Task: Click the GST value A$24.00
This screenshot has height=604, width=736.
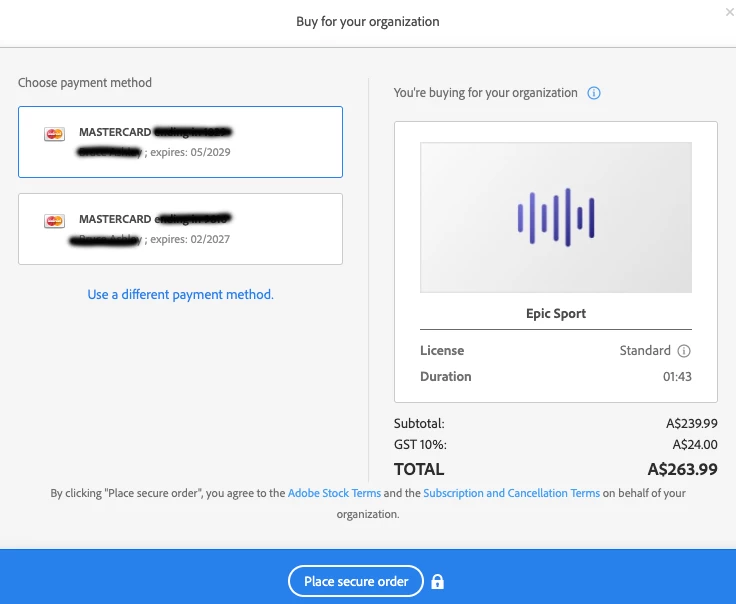Action: [x=695, y=444]
